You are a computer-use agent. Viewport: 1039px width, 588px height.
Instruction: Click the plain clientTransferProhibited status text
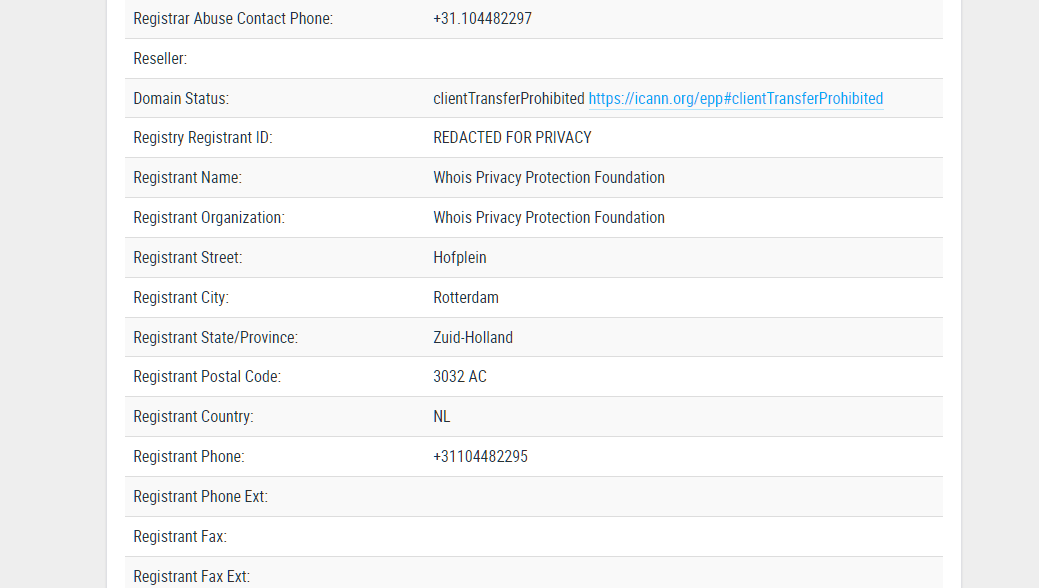point(508,98)
